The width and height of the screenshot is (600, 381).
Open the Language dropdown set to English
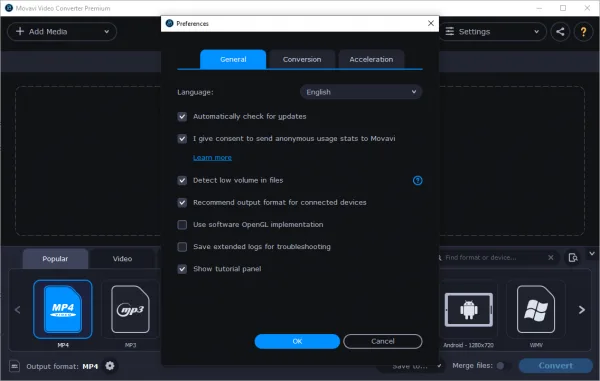tap(361, 92)
